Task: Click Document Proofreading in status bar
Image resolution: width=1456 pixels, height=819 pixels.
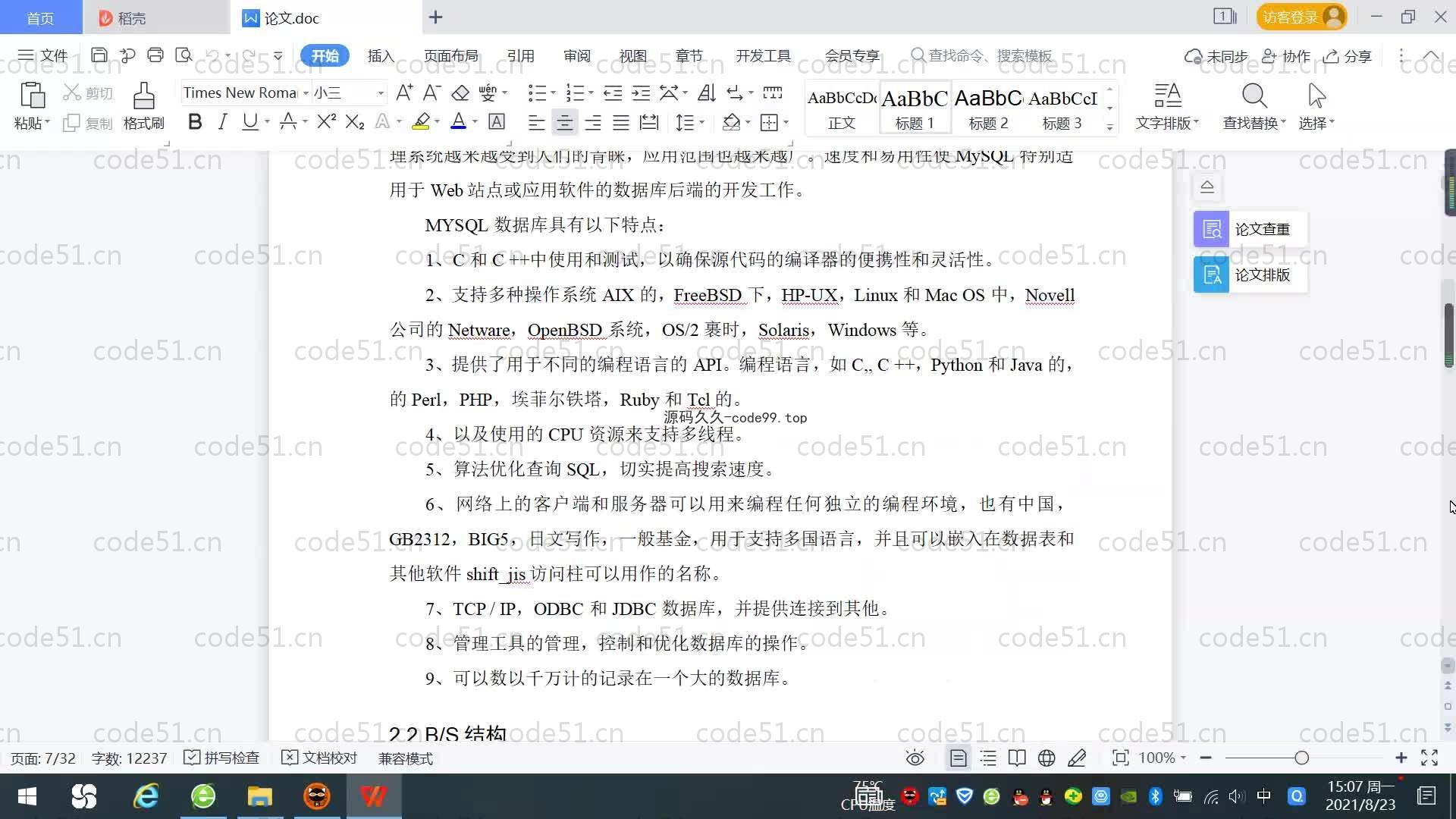Action: click(x=319, y=758)
